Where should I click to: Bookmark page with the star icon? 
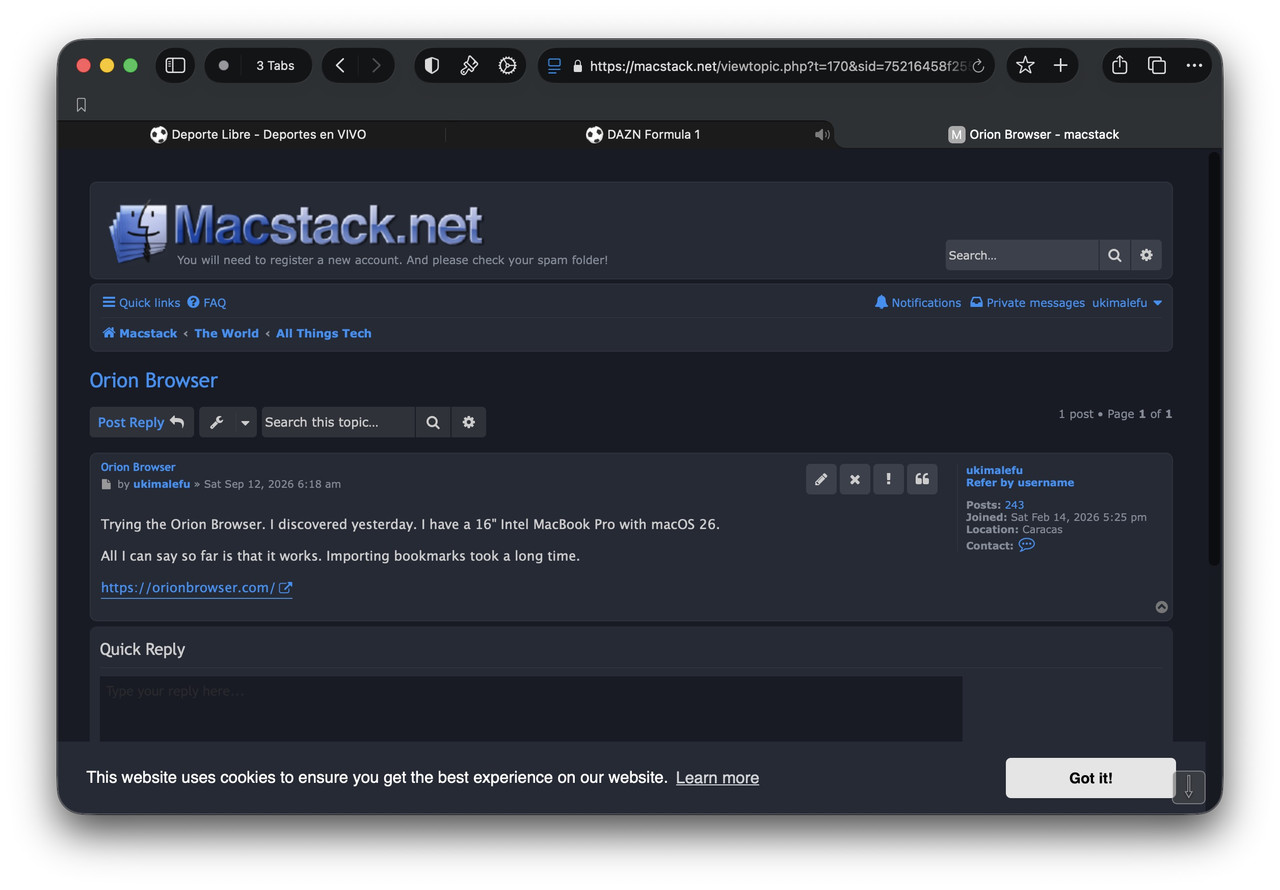click(x=1025, y=65)
